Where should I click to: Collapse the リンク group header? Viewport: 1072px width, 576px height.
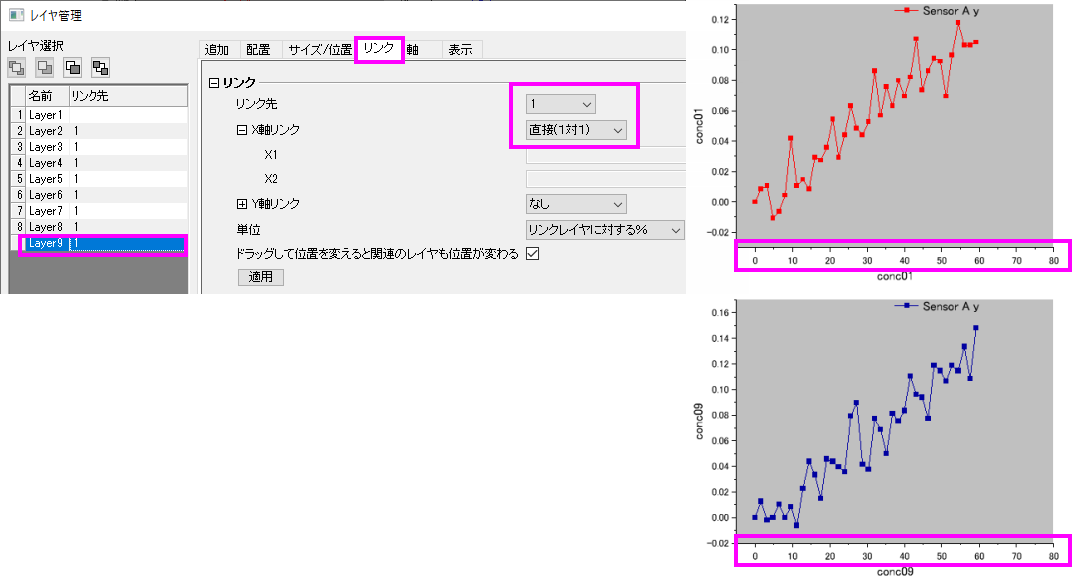click(214, 83)
